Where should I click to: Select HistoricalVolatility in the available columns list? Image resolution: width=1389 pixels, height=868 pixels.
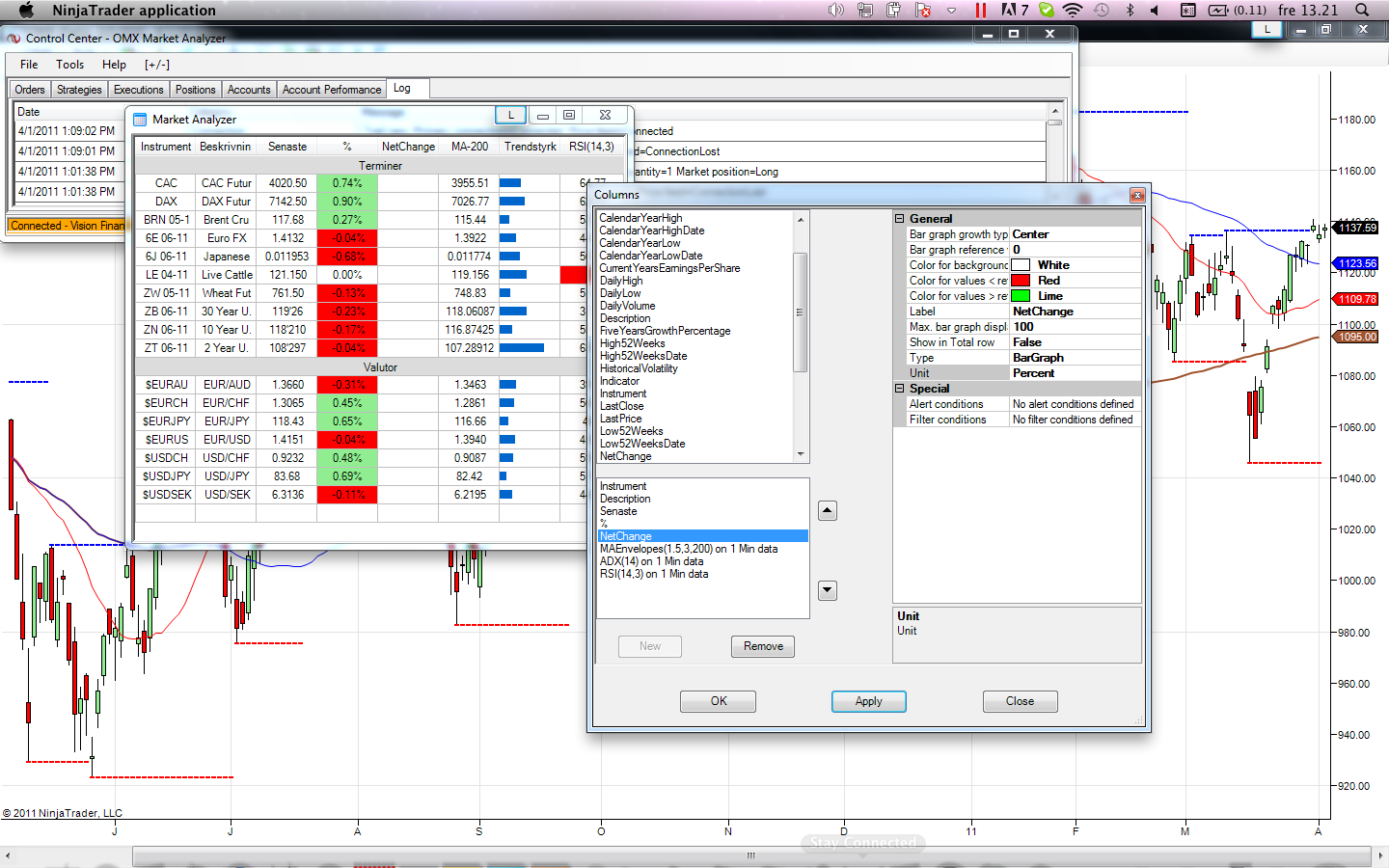(639, 368)
